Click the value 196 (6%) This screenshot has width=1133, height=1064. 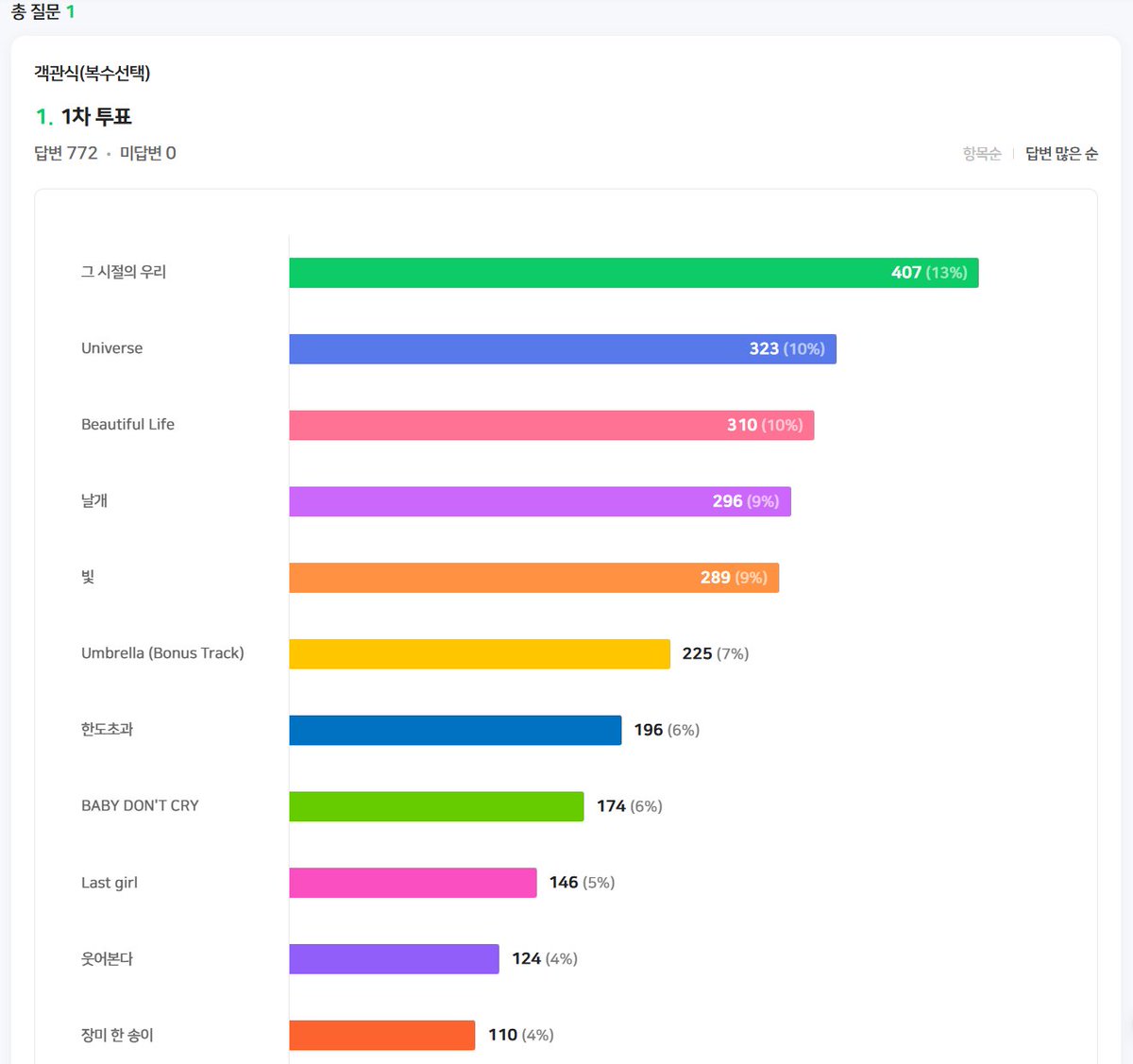(x=667, y=731)
